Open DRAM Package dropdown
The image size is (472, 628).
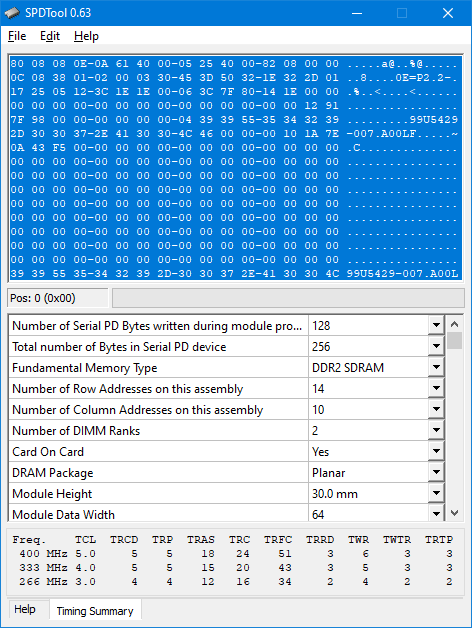pyautogui.click(x=436, y=473)
